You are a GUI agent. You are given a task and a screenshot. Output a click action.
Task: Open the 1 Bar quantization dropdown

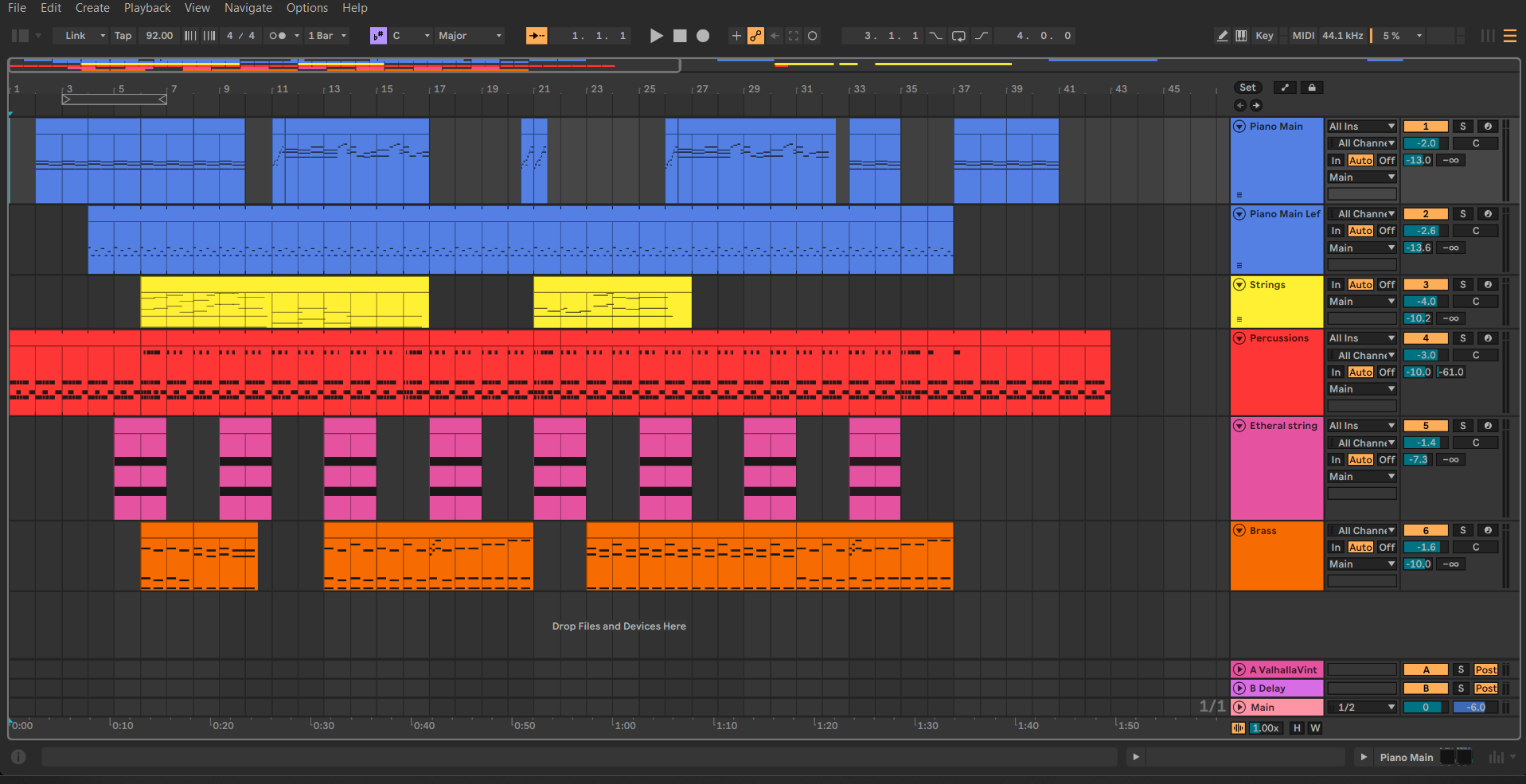327,36
